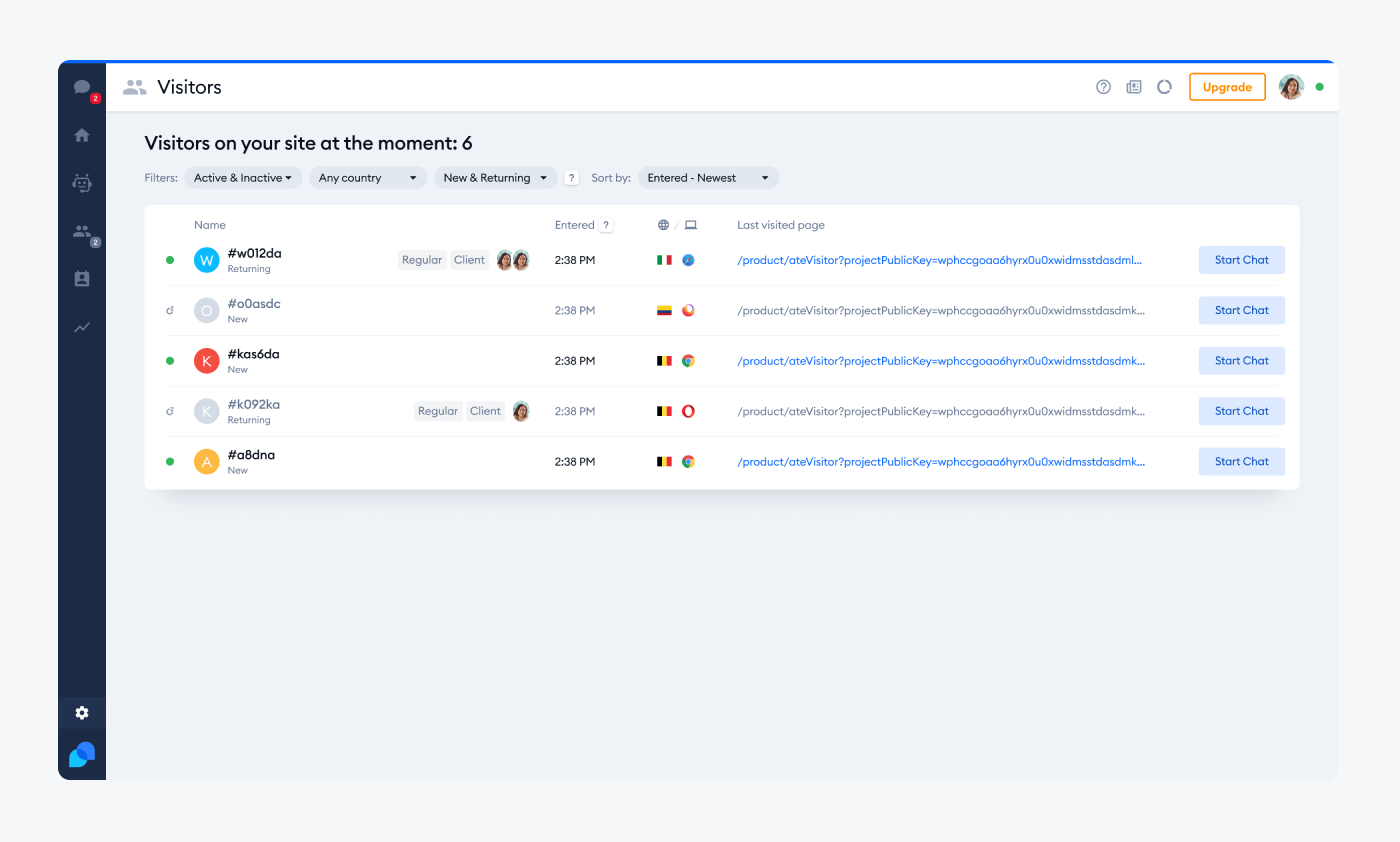Screen dimensions: 1400x842
Task: Open the chatbots robot icon
Action: pyautogui.click(x=82, y=183)
